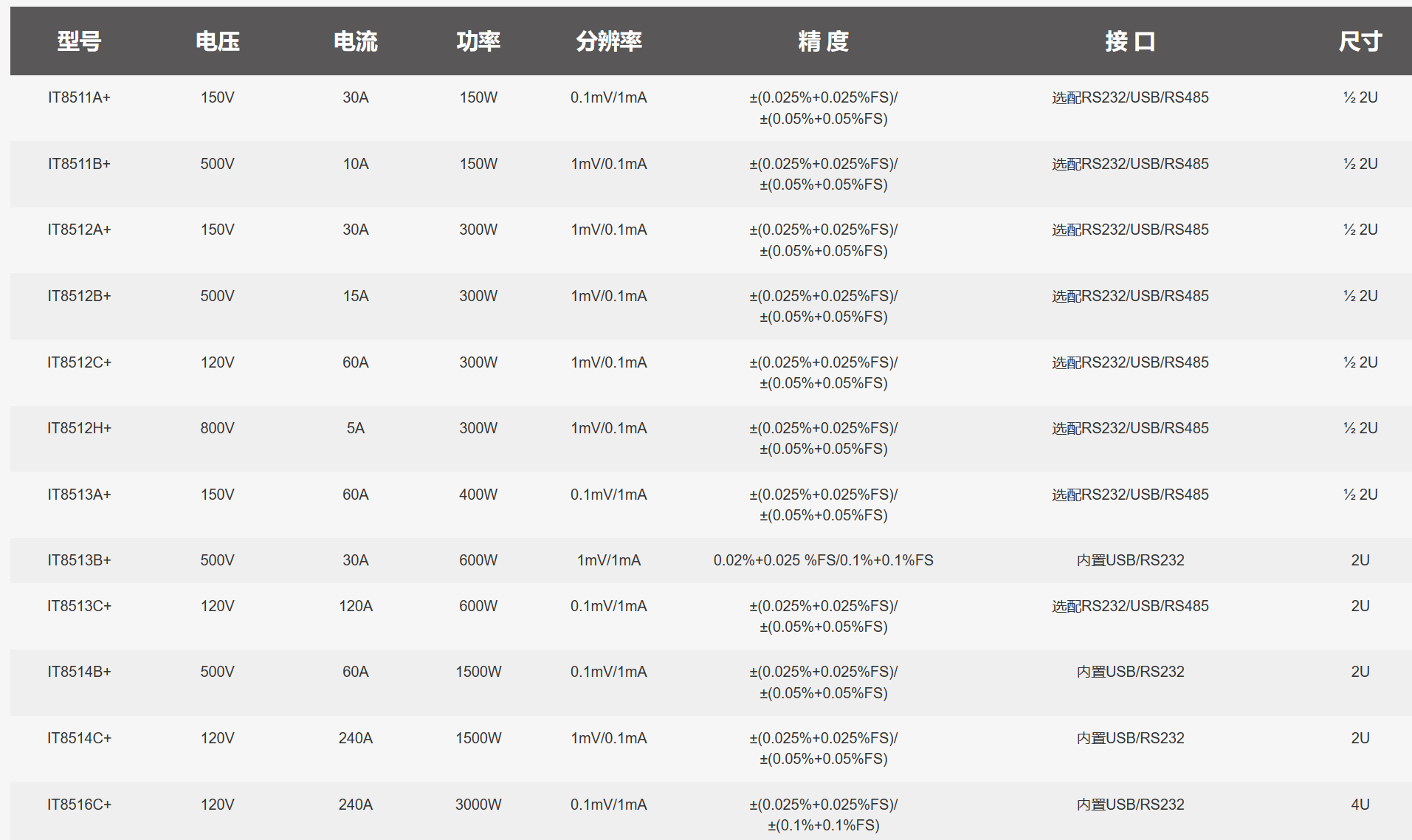
Task: Click model name IT8512H+
Action: click(x=79, y=428)
